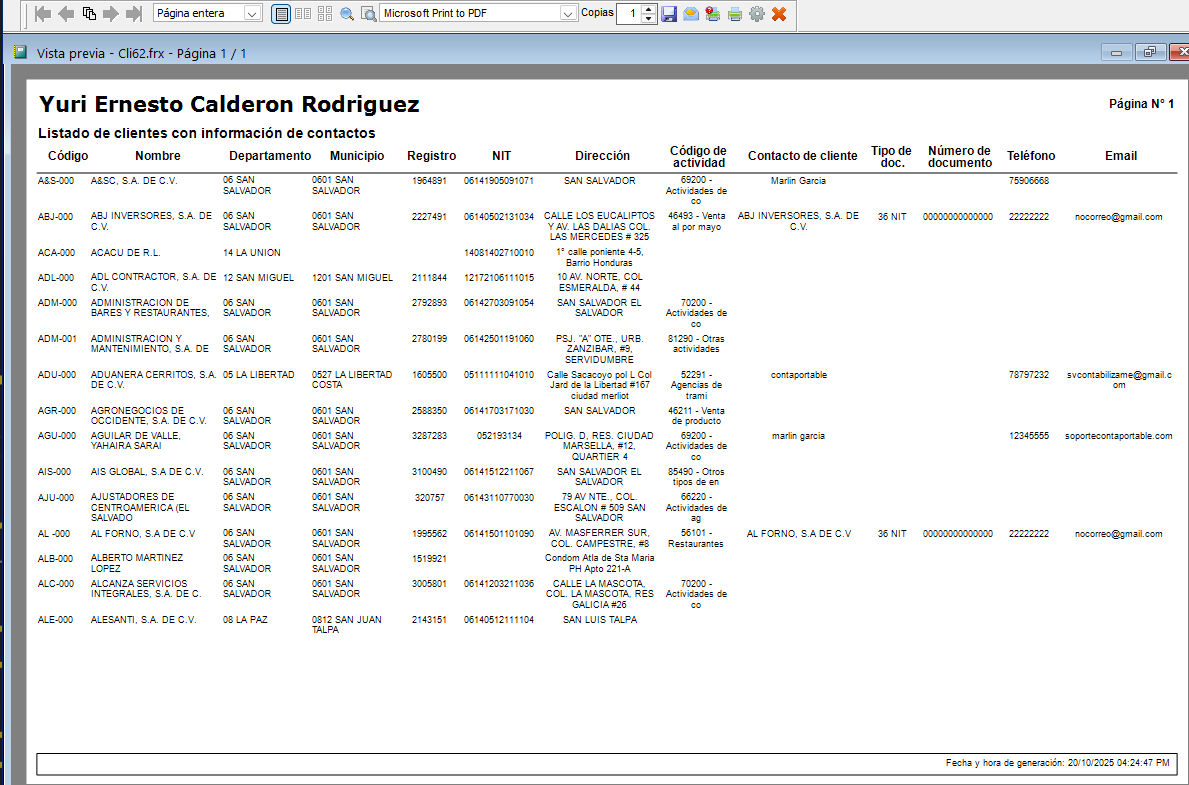Click the Email column header
Screen dimensions: 1189x785
[1121, 155]
